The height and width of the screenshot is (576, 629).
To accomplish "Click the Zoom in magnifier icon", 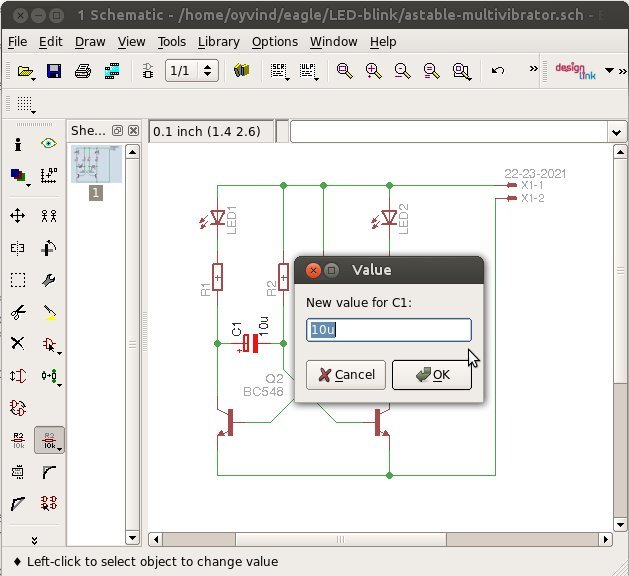I will tap(373, 72).
